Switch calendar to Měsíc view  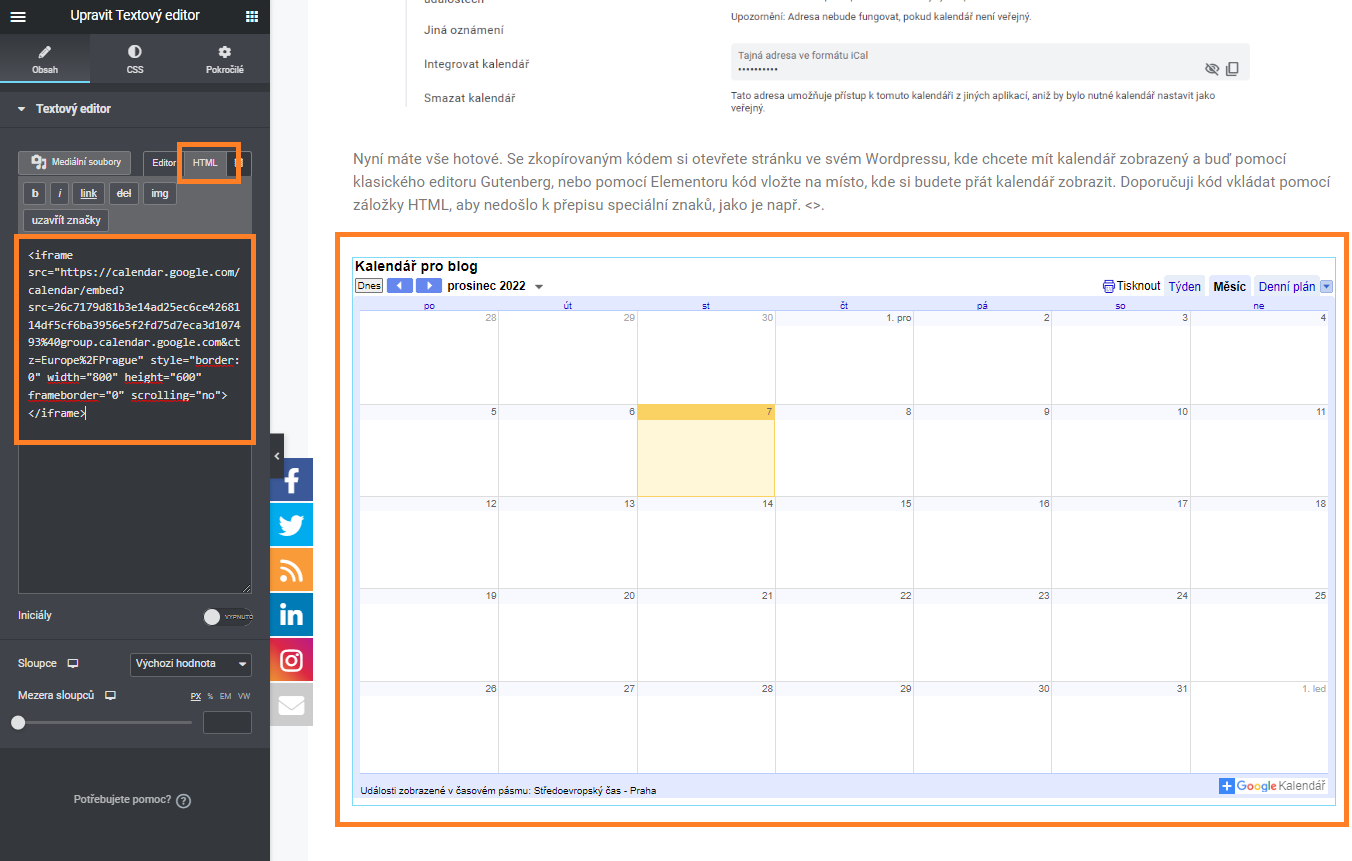[1229, 286]
